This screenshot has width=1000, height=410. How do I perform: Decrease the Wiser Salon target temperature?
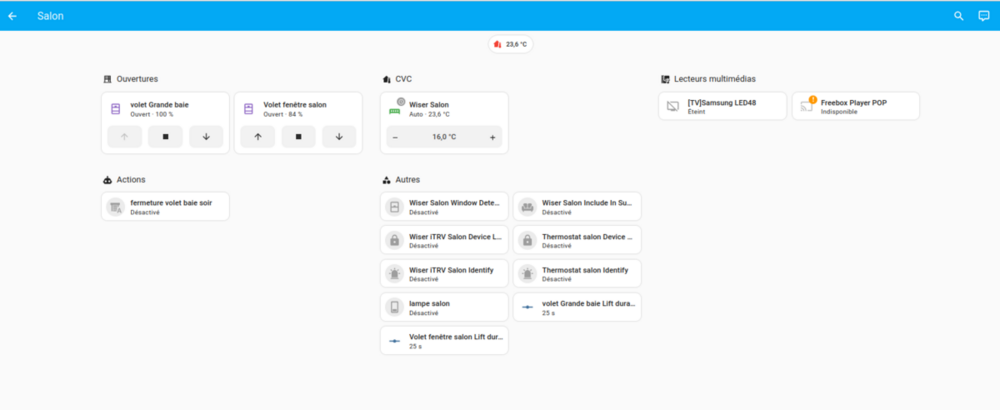coord(395,137)
